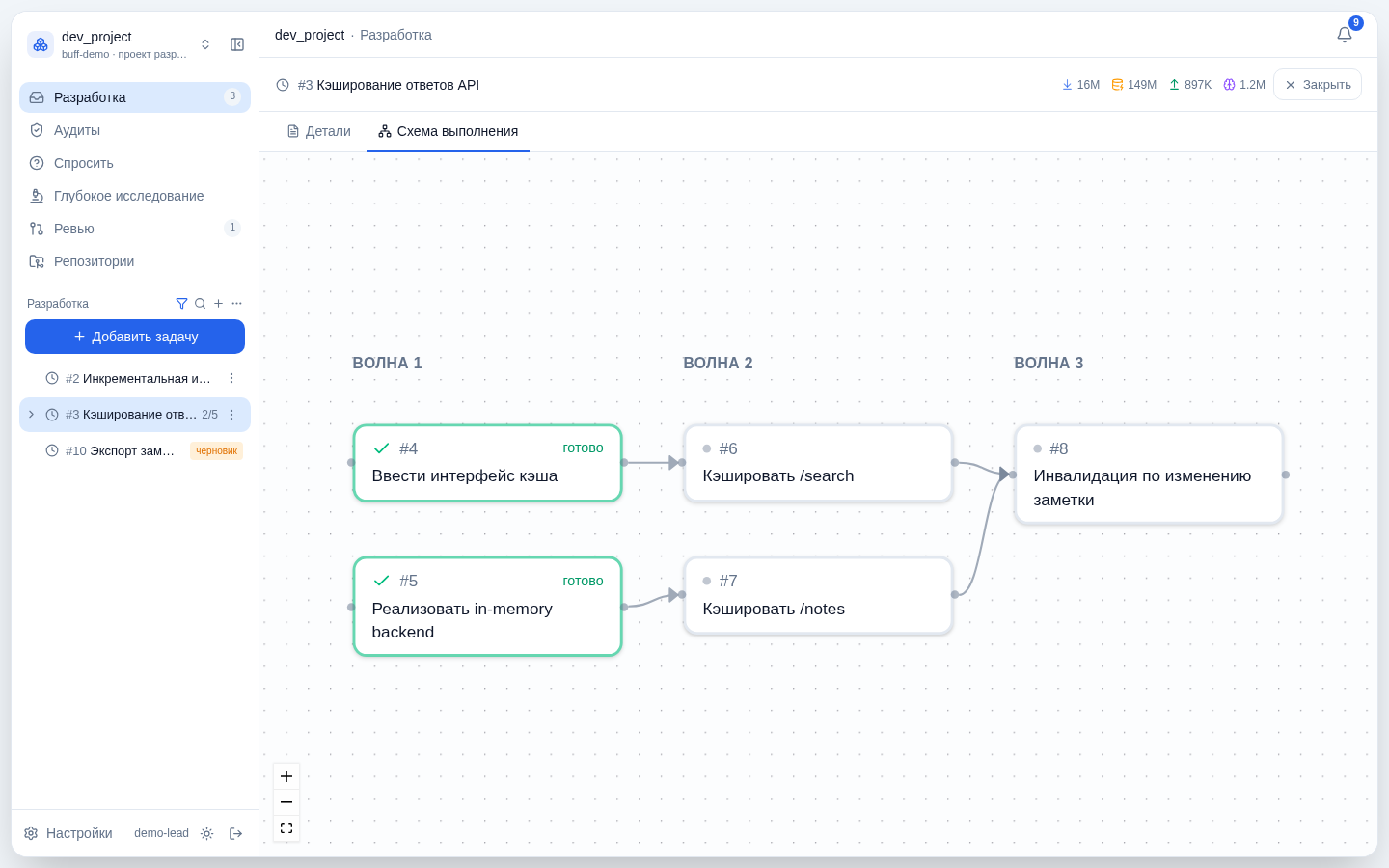Fit the diagram to view
Viewport: 1389px width, 868px height.
tap(286, 828)
